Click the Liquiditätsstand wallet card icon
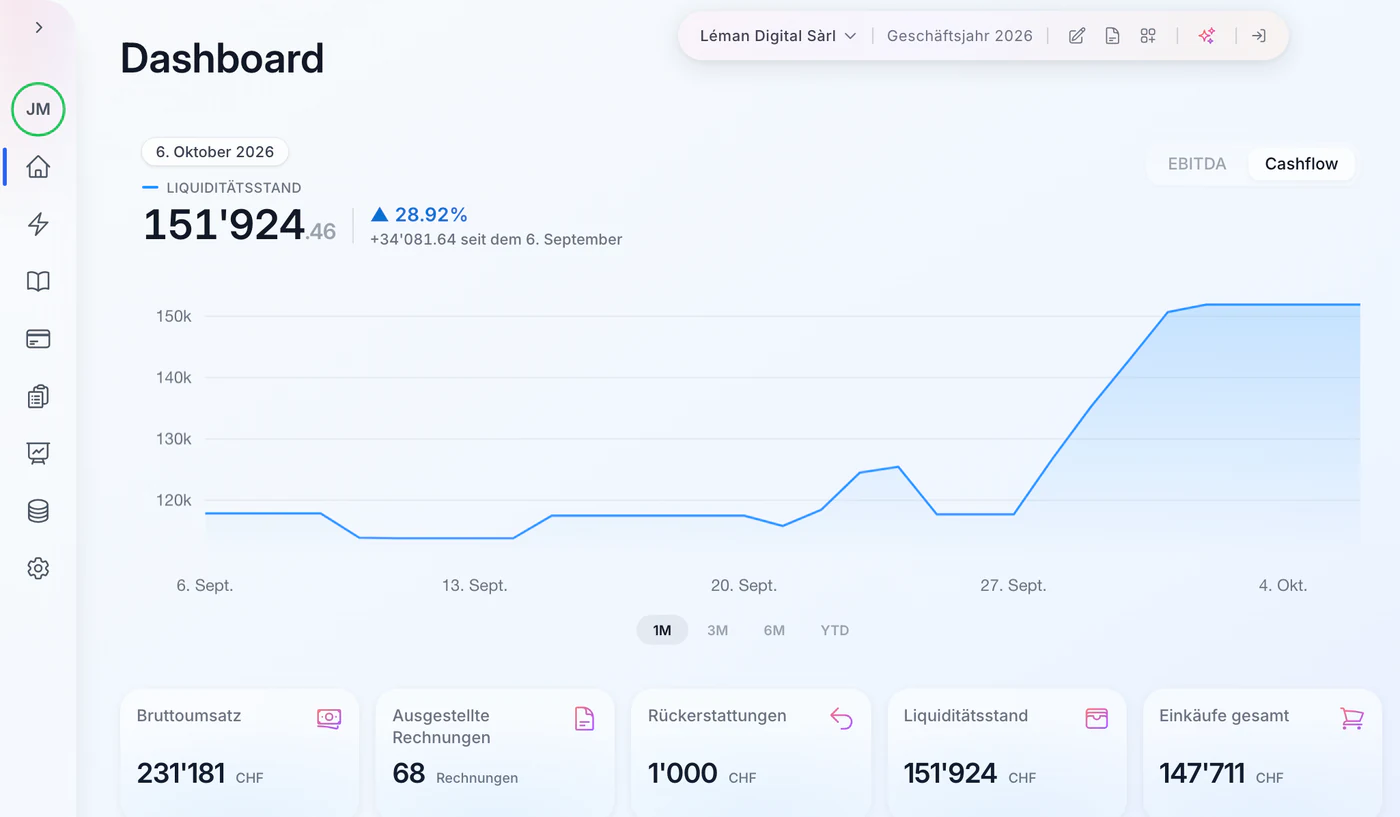Image resolution: width=1400 pixels, height=817 pixels. [1097, 718]
